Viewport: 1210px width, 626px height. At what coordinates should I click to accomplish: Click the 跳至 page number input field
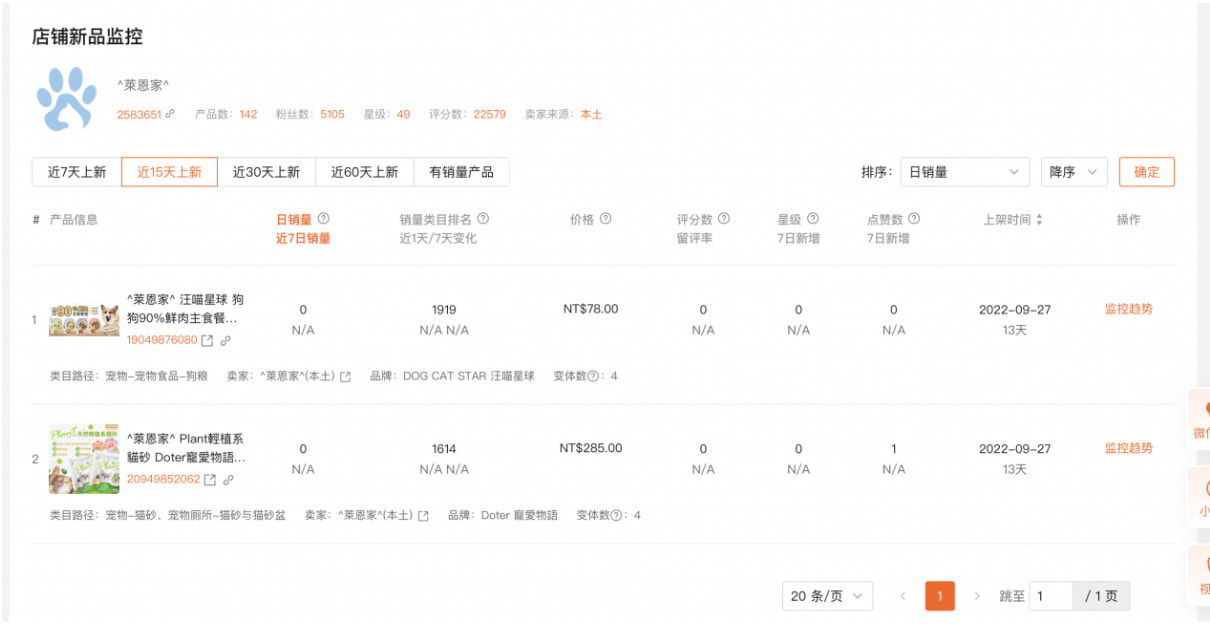[1050, 595]
